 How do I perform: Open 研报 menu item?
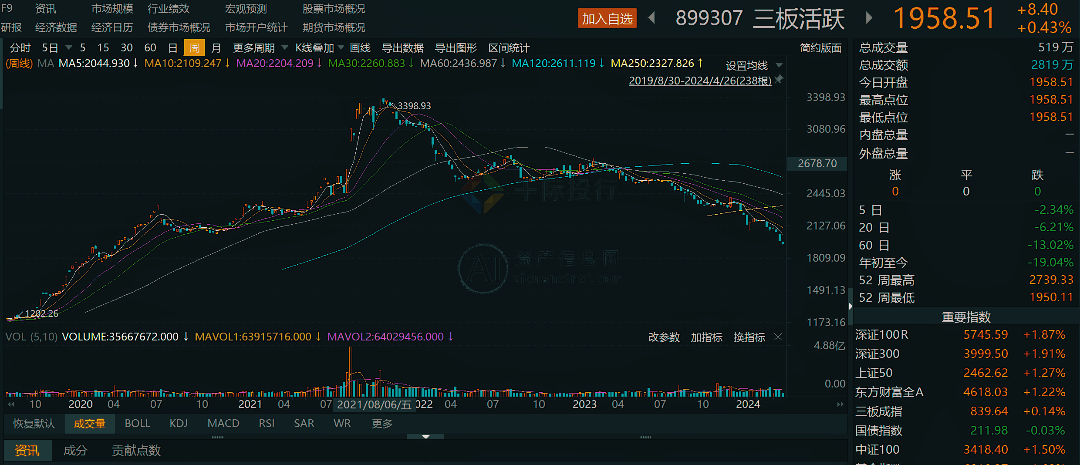11,28
